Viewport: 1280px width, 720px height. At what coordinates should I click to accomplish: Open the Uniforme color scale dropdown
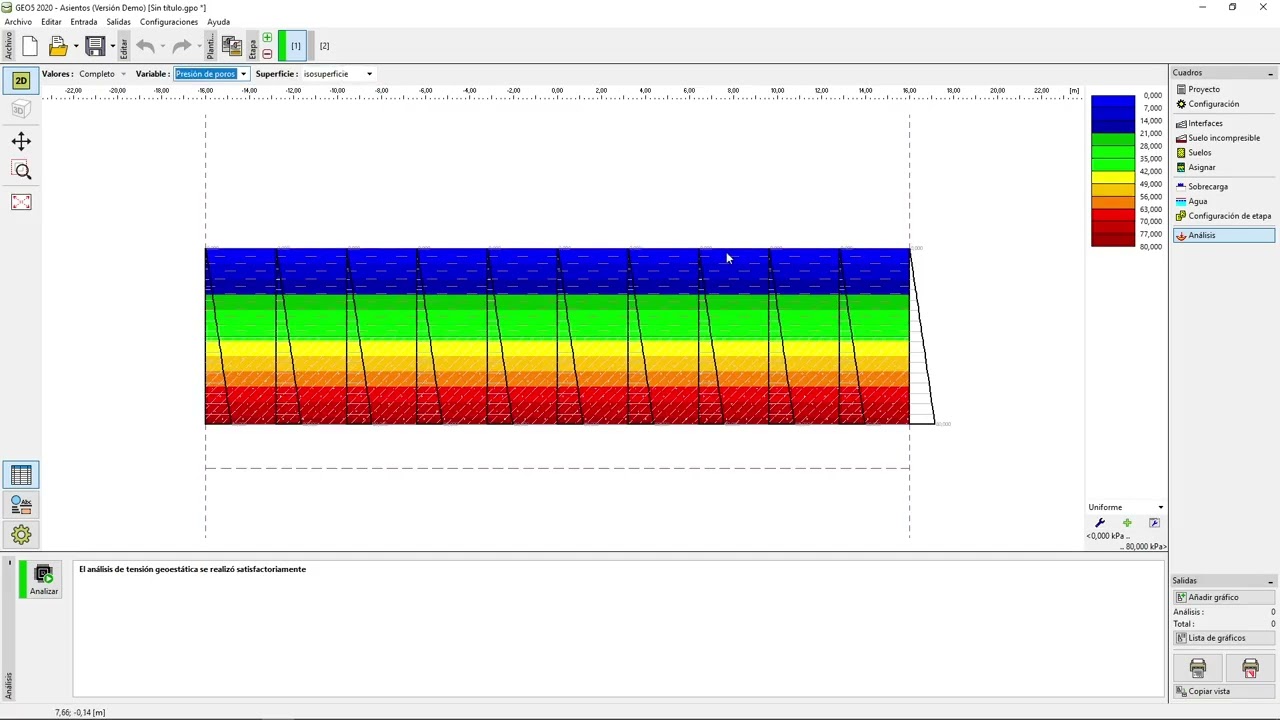click(x=1126, y=507)
